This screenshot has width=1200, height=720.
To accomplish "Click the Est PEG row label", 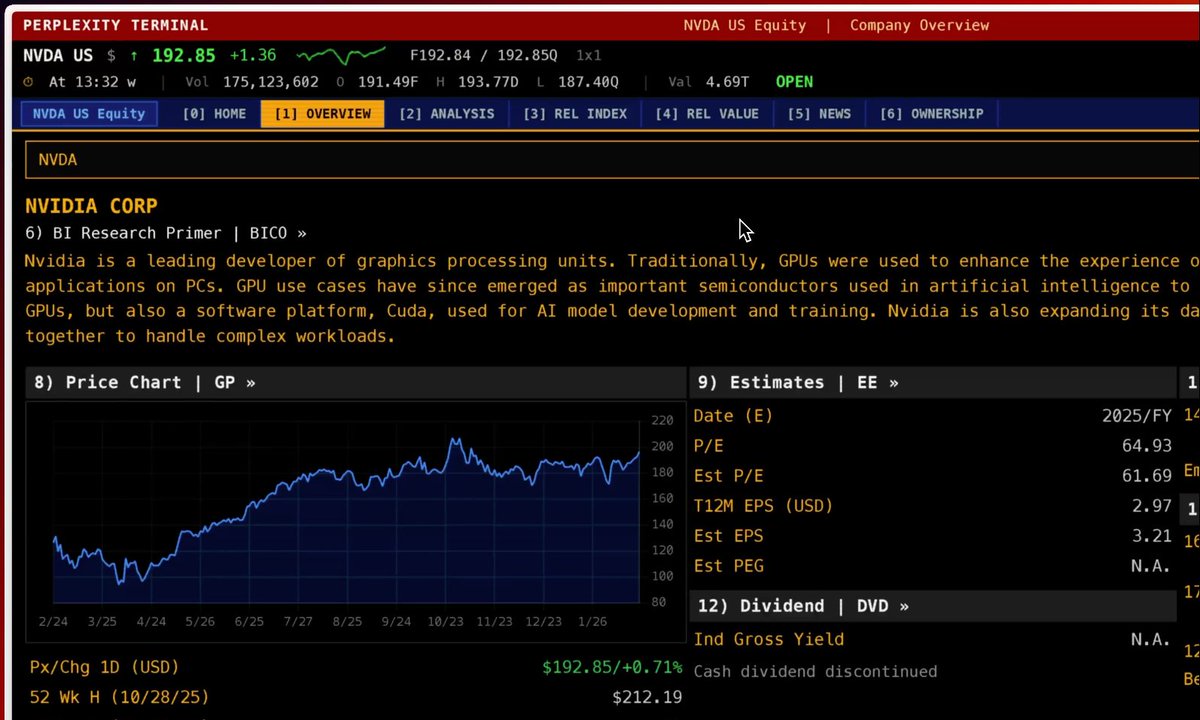I will pyautogui.click(x=729, y=566).
